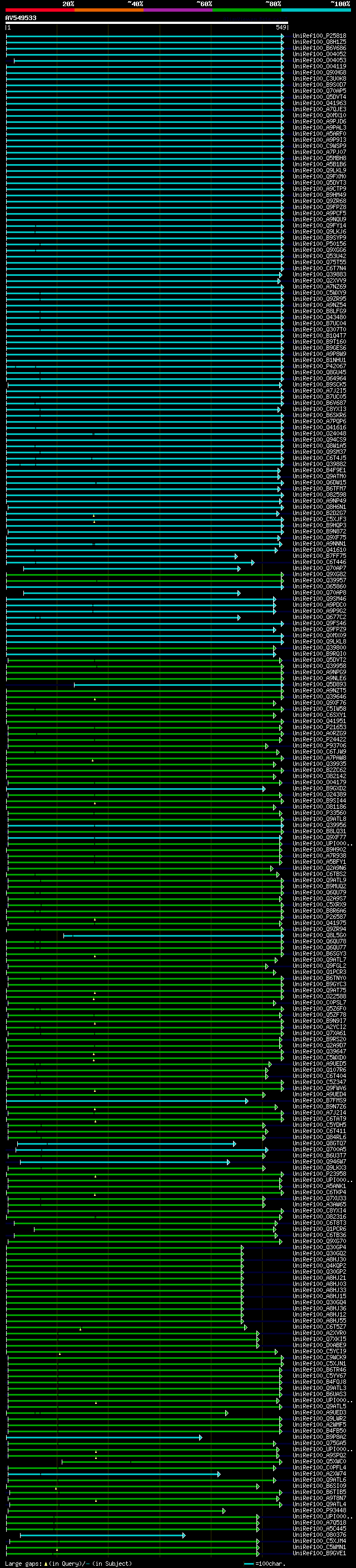Click the UniRef100_Q9FY14 label

click(319, 225)
